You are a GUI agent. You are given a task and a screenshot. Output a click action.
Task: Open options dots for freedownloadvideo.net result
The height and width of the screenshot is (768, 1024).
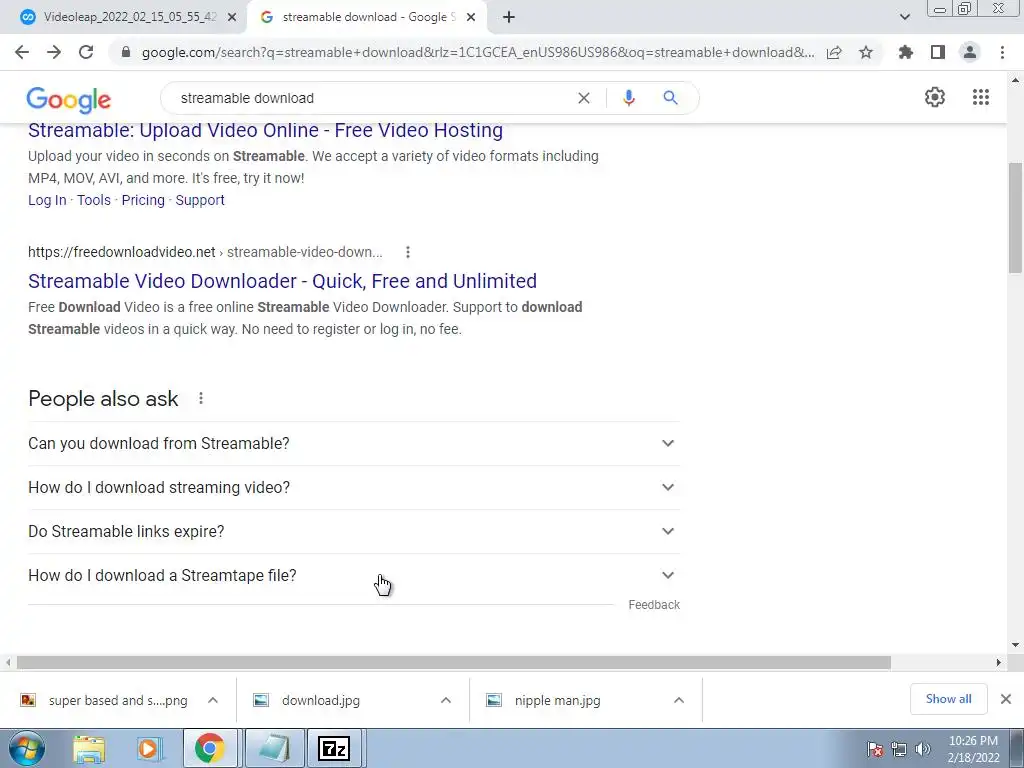tap(408, 252)
